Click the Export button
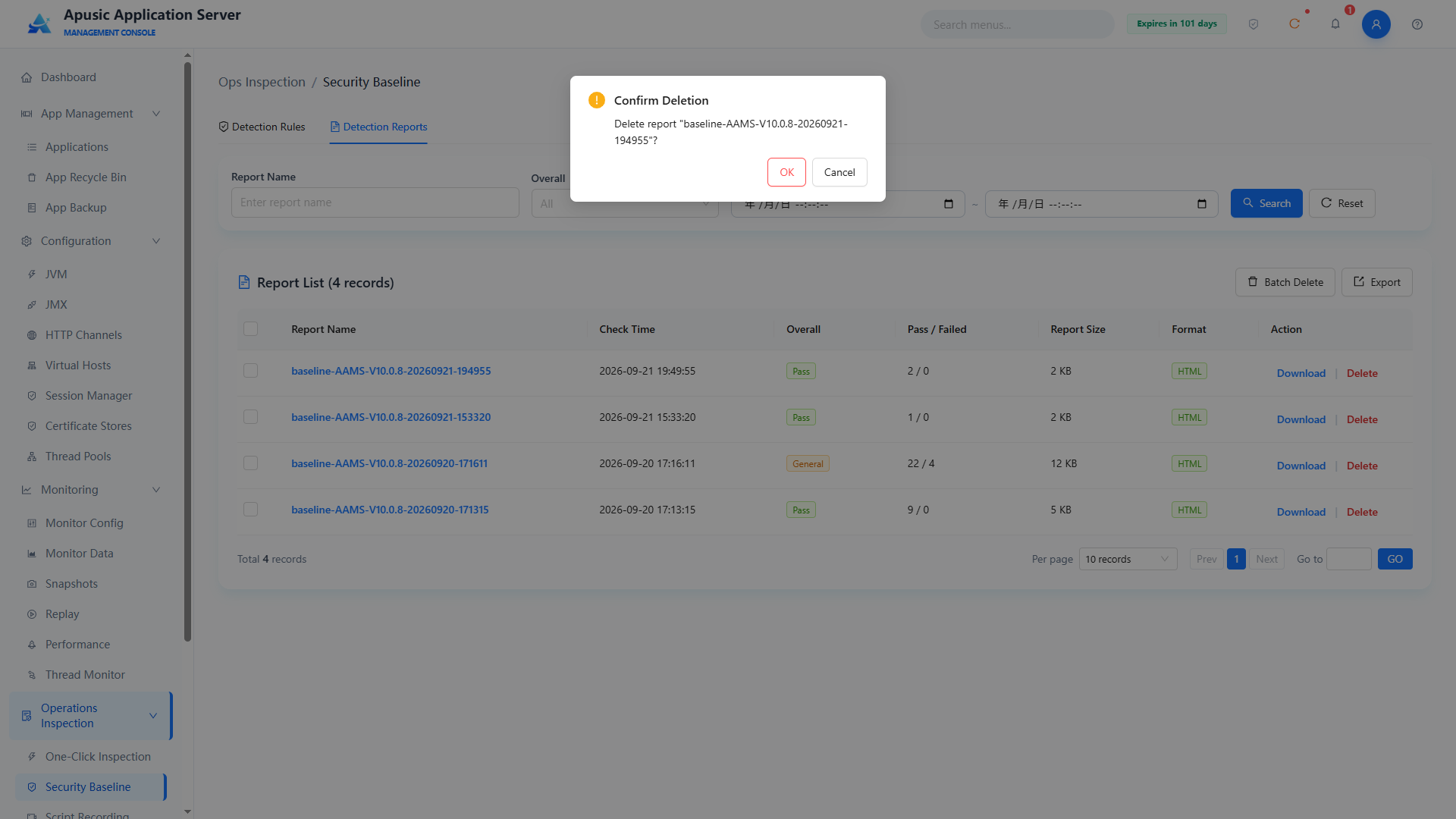This screenshot has height=819, width=1456. [1377, 282]
